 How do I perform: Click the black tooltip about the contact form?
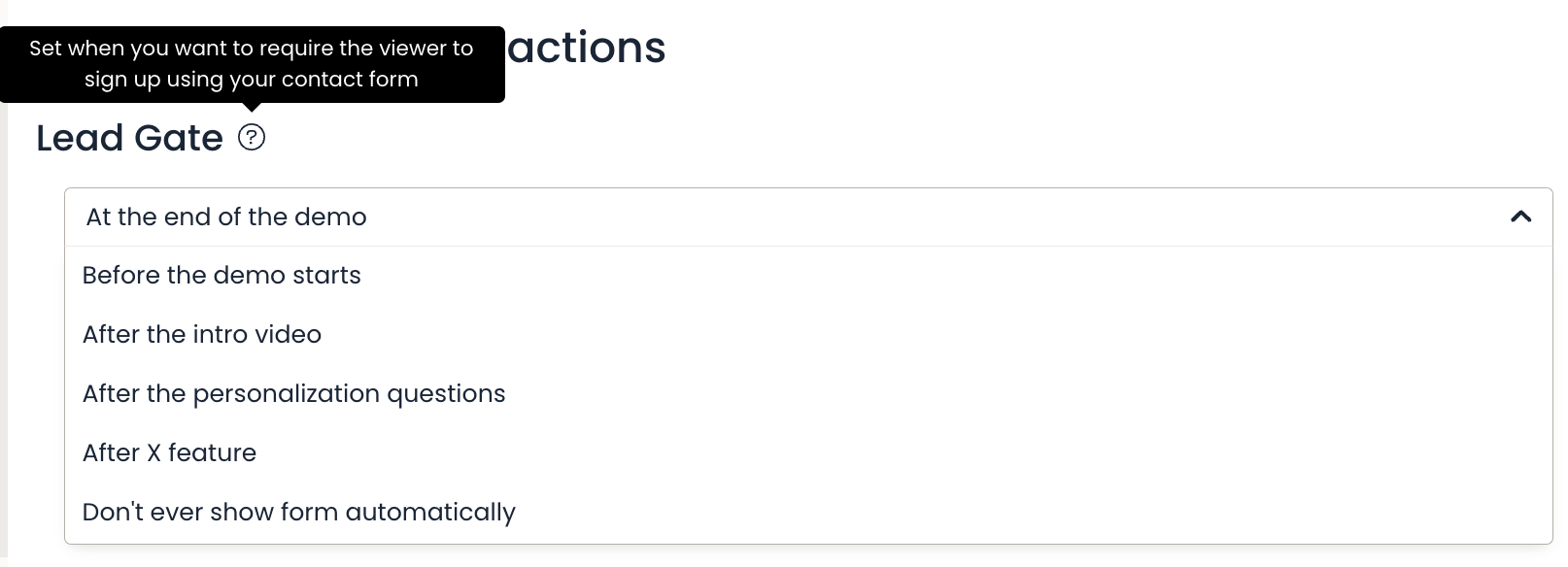252,64
